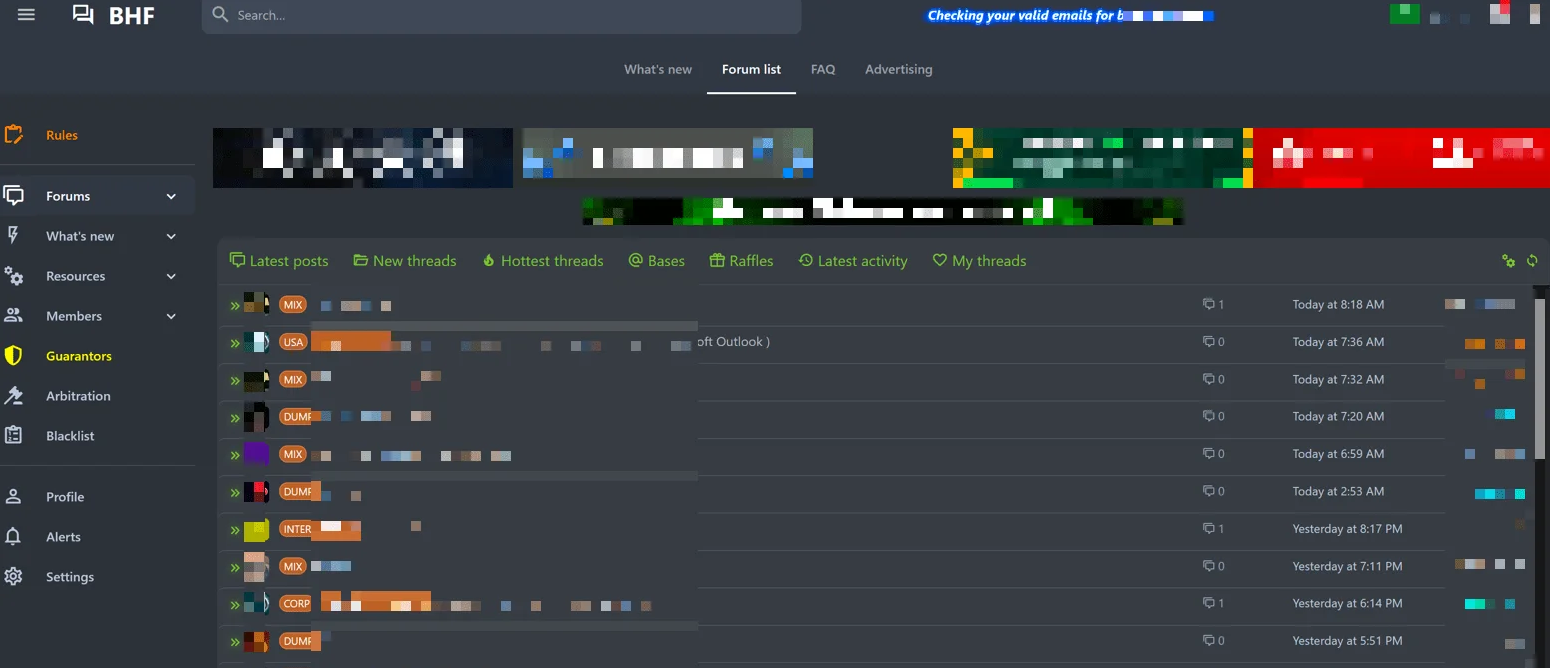This screenshot has height=668, width=1550.
Task: Expand the sidebar What's new chevron
Action: coord(171,236)
